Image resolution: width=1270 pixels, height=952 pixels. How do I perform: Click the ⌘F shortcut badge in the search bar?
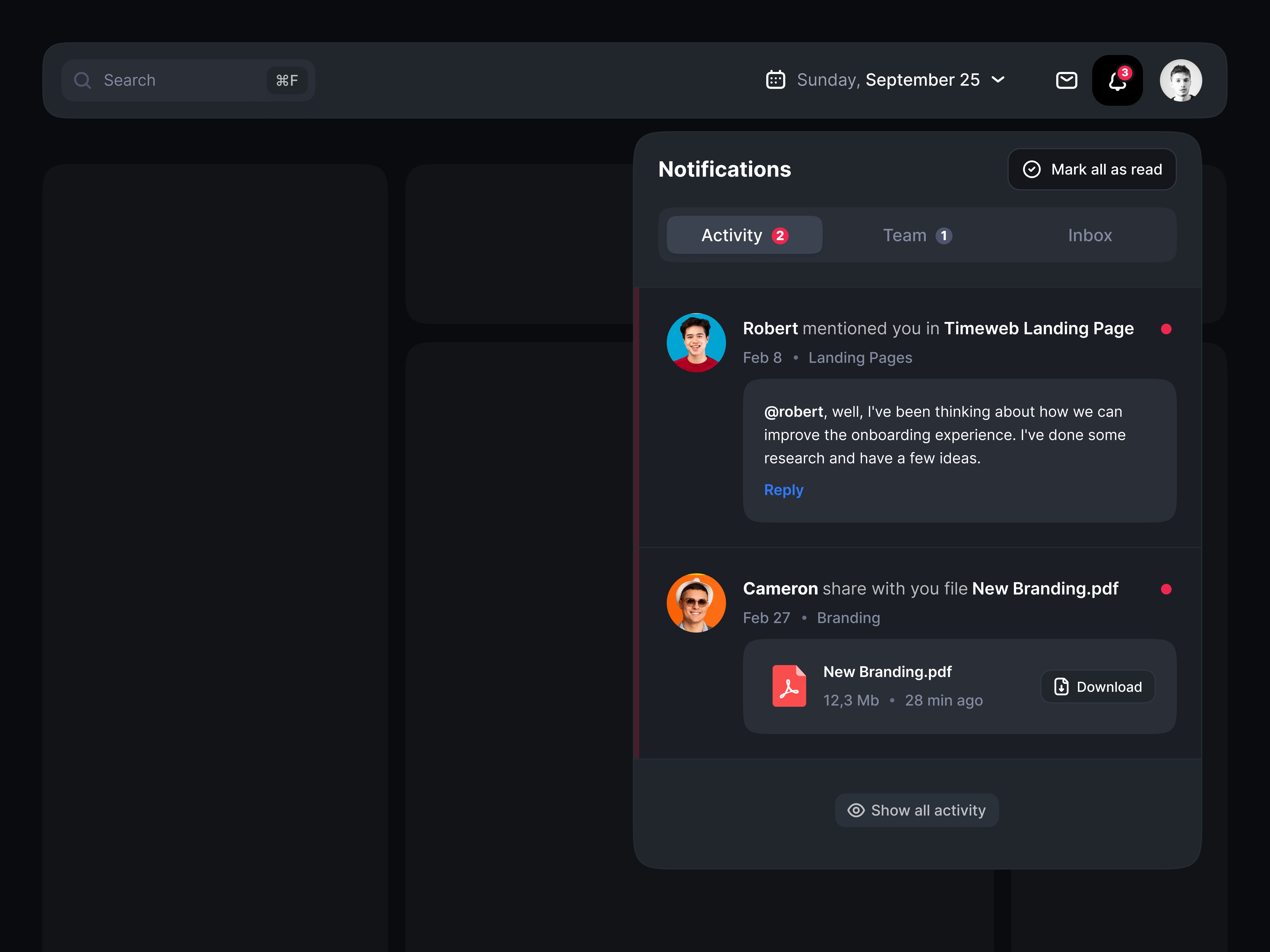(x=287, y=80)
